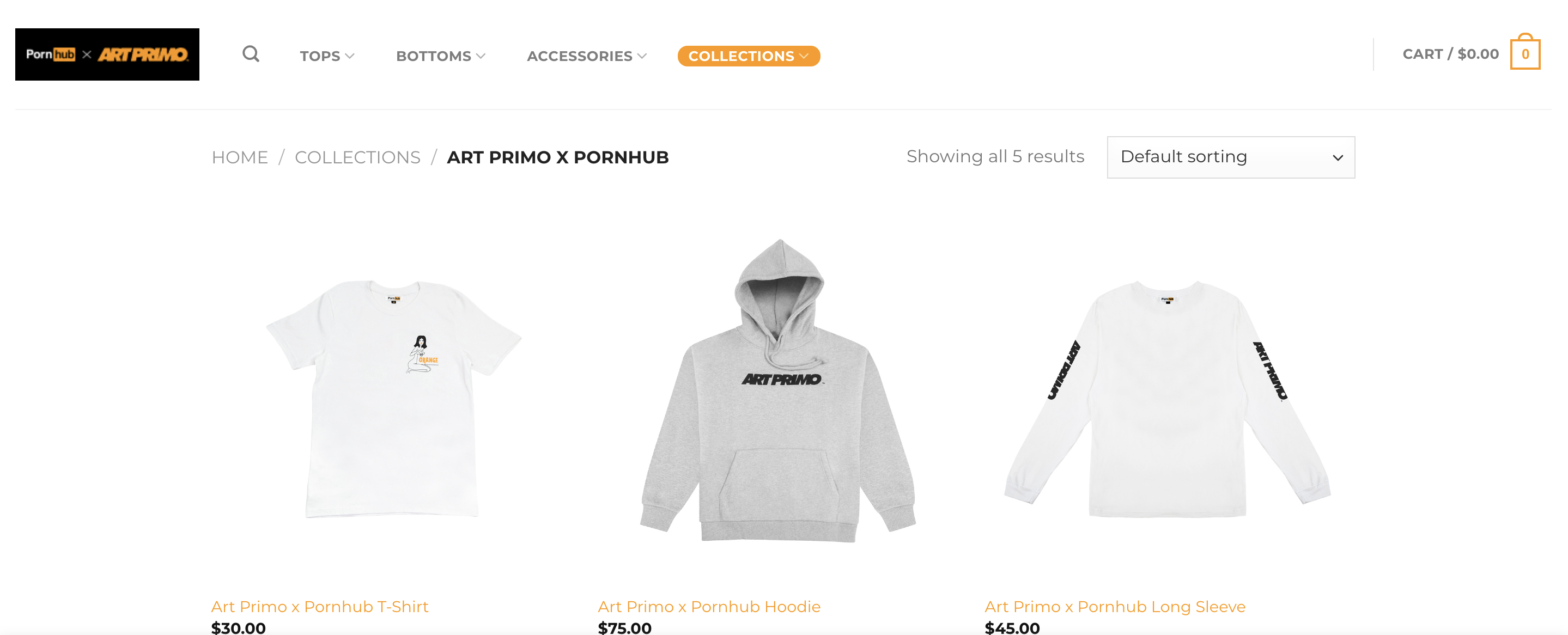Image resolution: width=1568 pixels, height=635 pixels.
Task: Open the white Long Sleeve product image
Action: pos(1167,398)
